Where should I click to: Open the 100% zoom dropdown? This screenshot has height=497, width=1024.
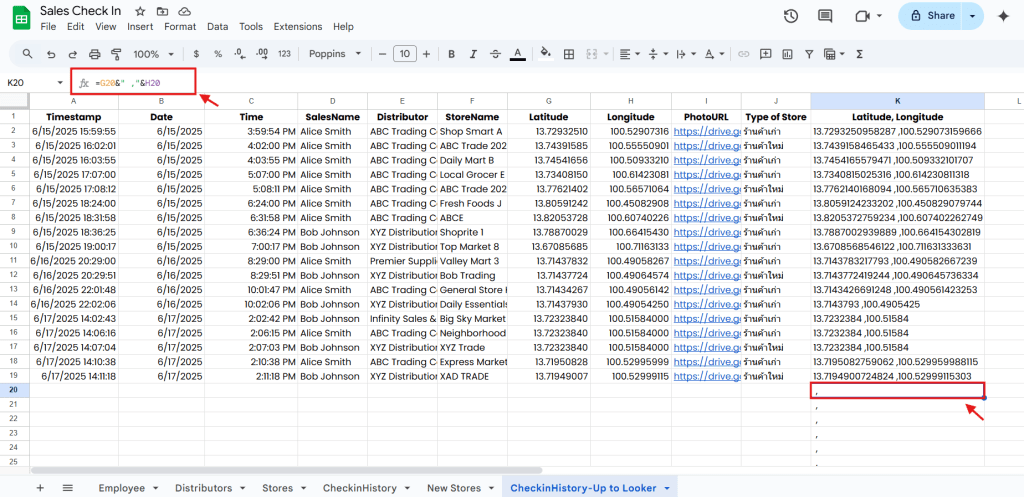click(153, 54)
